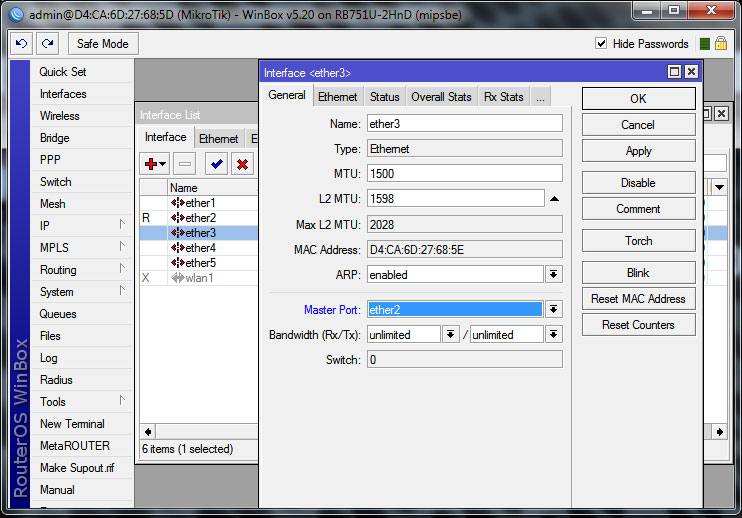The height and width of the screenshot is (518, 742).
Task: Click the green status square icon
Action: pos(706,44)
